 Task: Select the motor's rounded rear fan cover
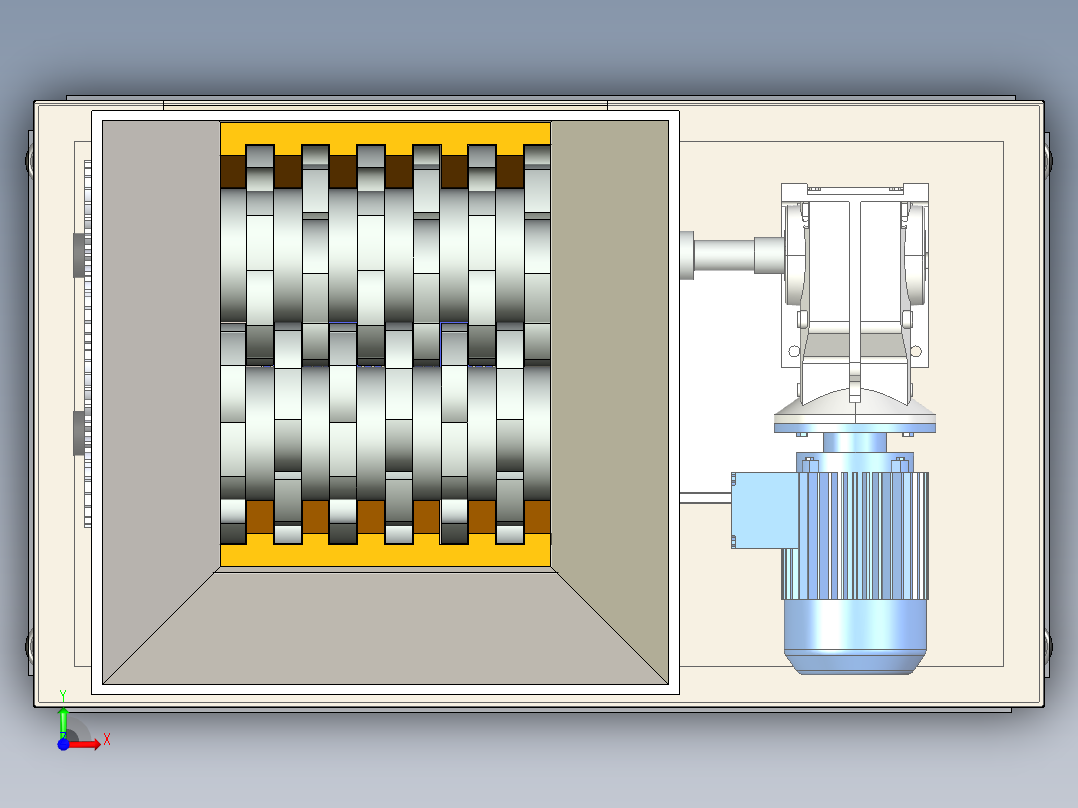point(855,637)
